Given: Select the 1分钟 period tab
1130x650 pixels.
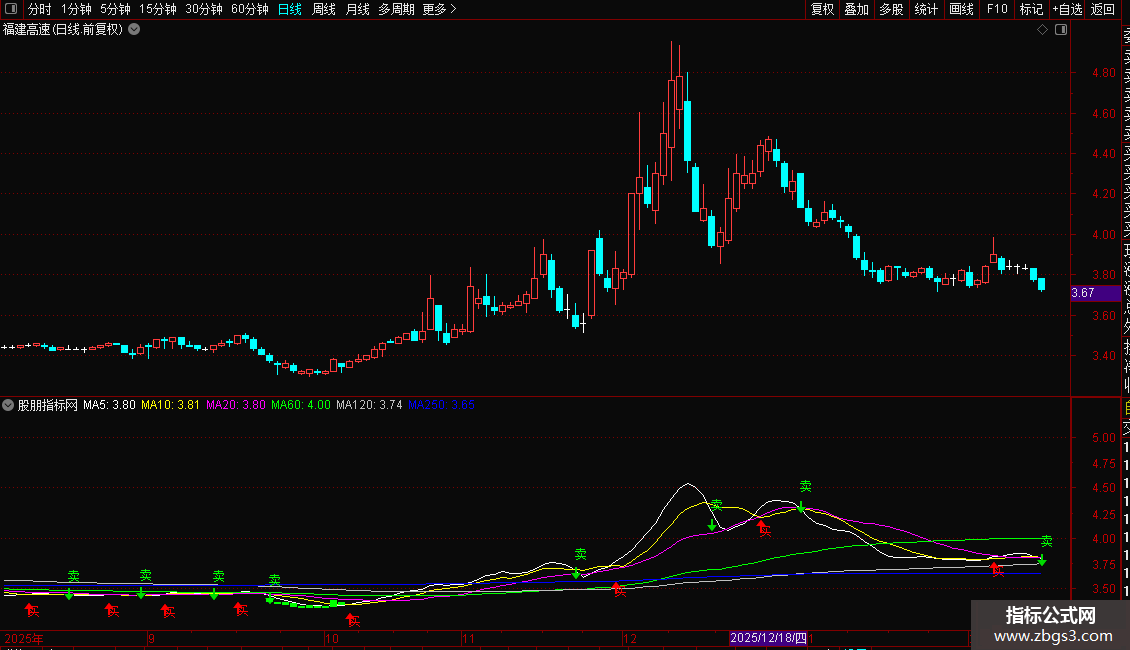Looking at the screenshot, I should (x=76, y=9).
